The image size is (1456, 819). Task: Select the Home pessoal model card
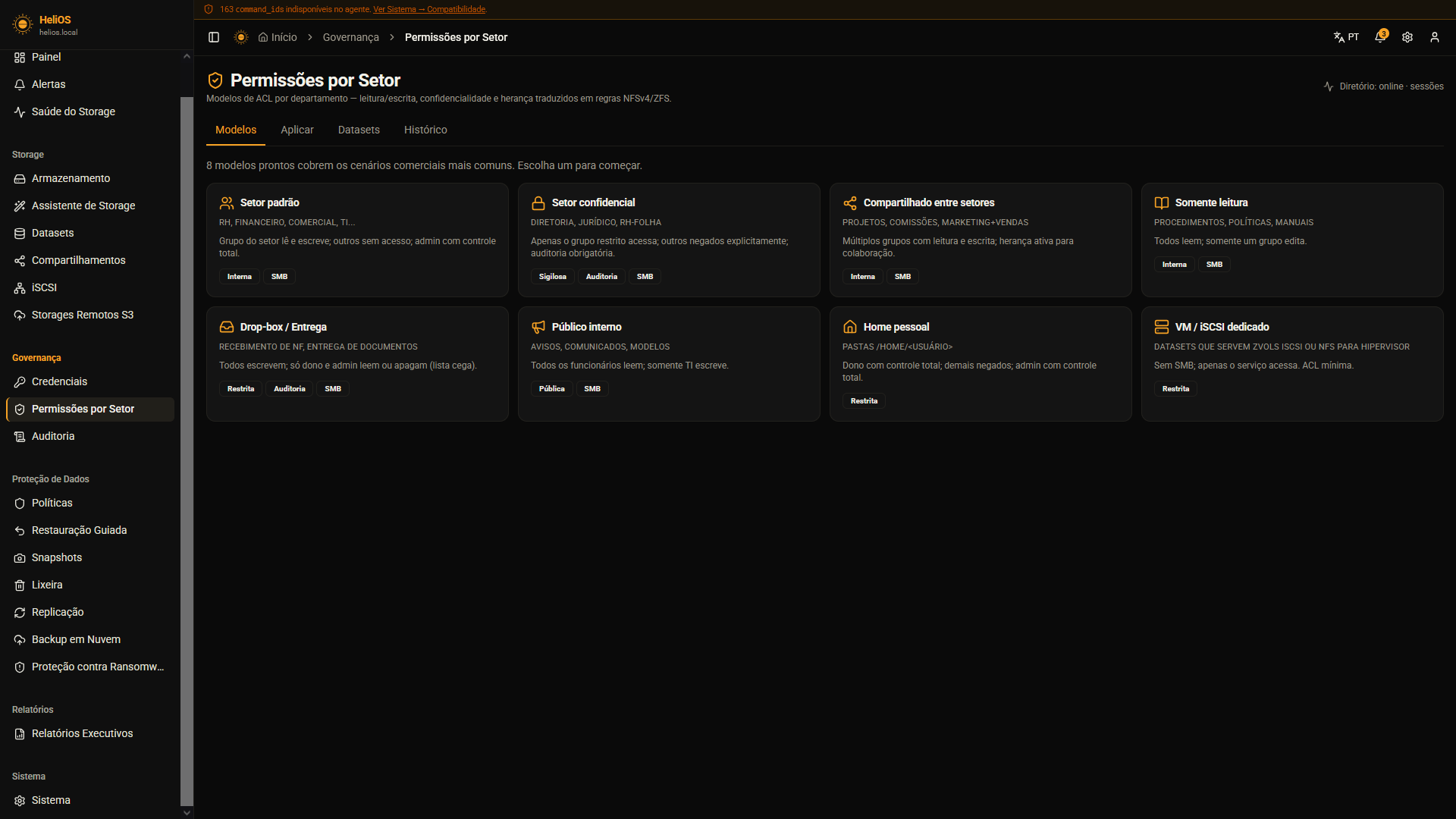pos(981,364)
